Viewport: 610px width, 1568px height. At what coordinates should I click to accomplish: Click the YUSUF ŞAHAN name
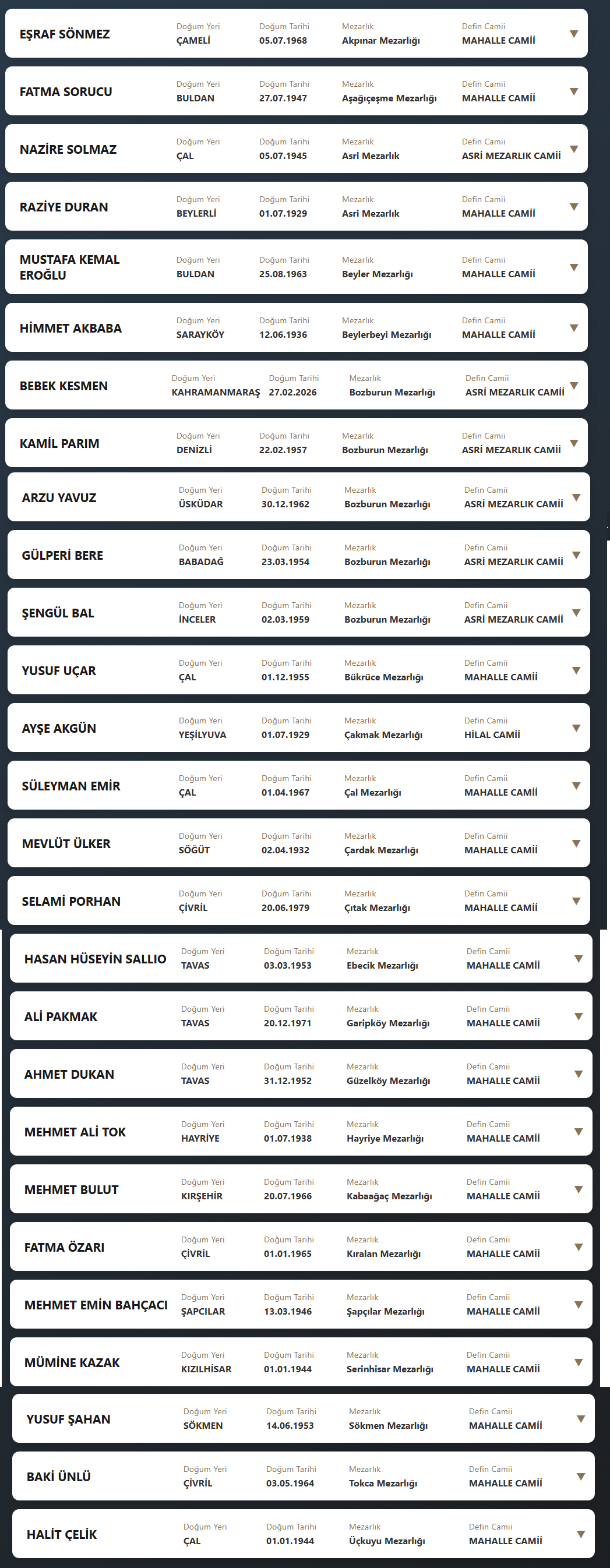pyautogui.click(x=69, y=1419)
